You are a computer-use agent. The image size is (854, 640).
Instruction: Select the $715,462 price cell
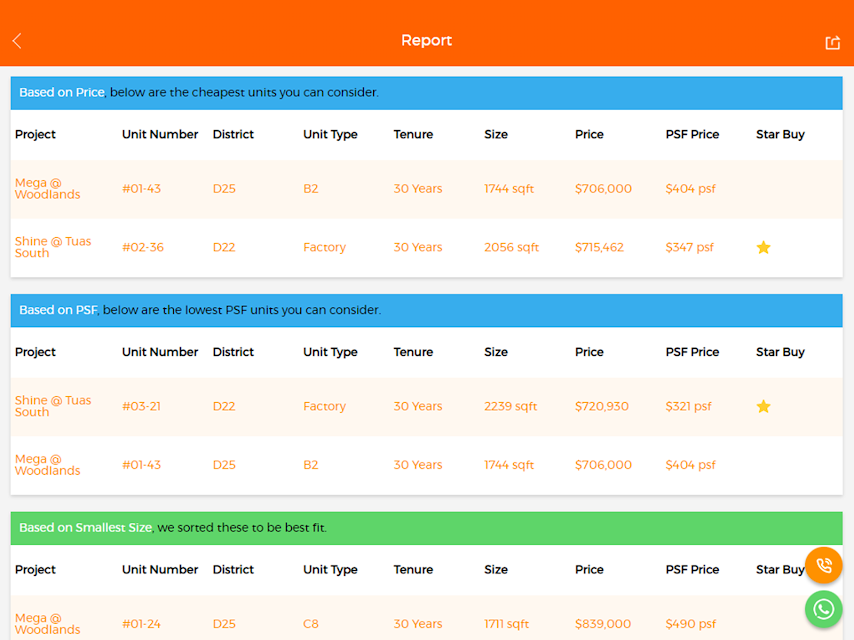[x=599, y=247]
